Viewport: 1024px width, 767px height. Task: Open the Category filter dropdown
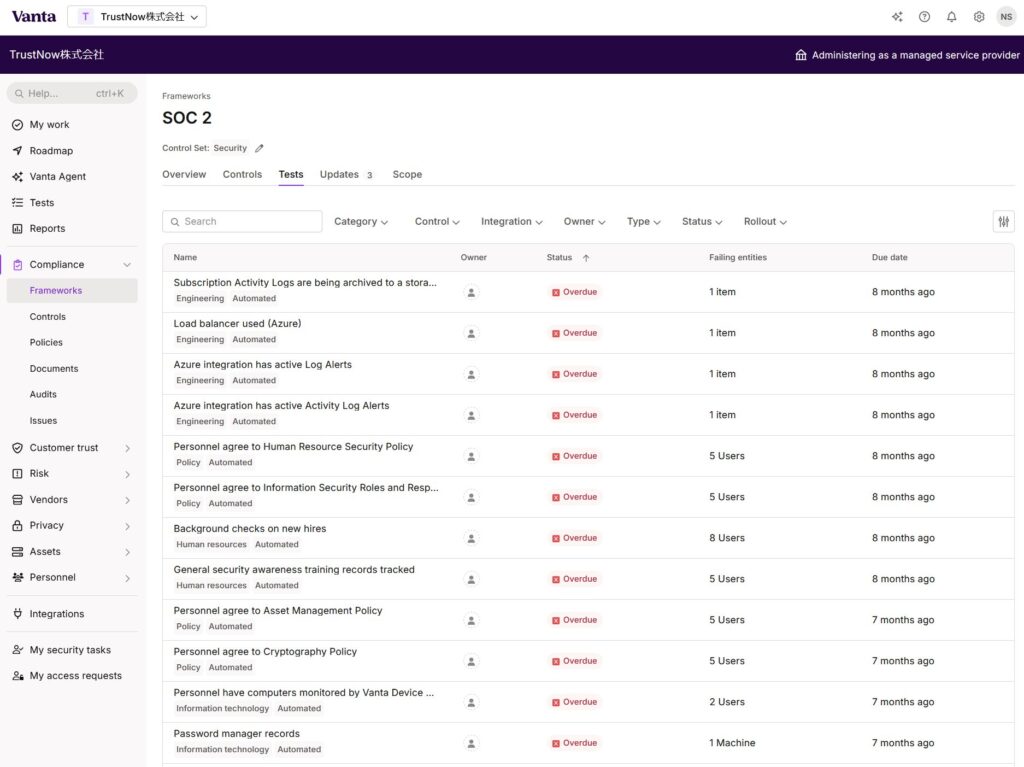click(x=360, y=222)
